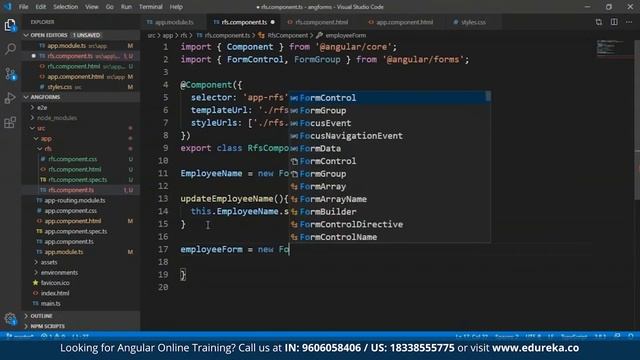Choose FormControlName from the suggestion list

(390, 237)
